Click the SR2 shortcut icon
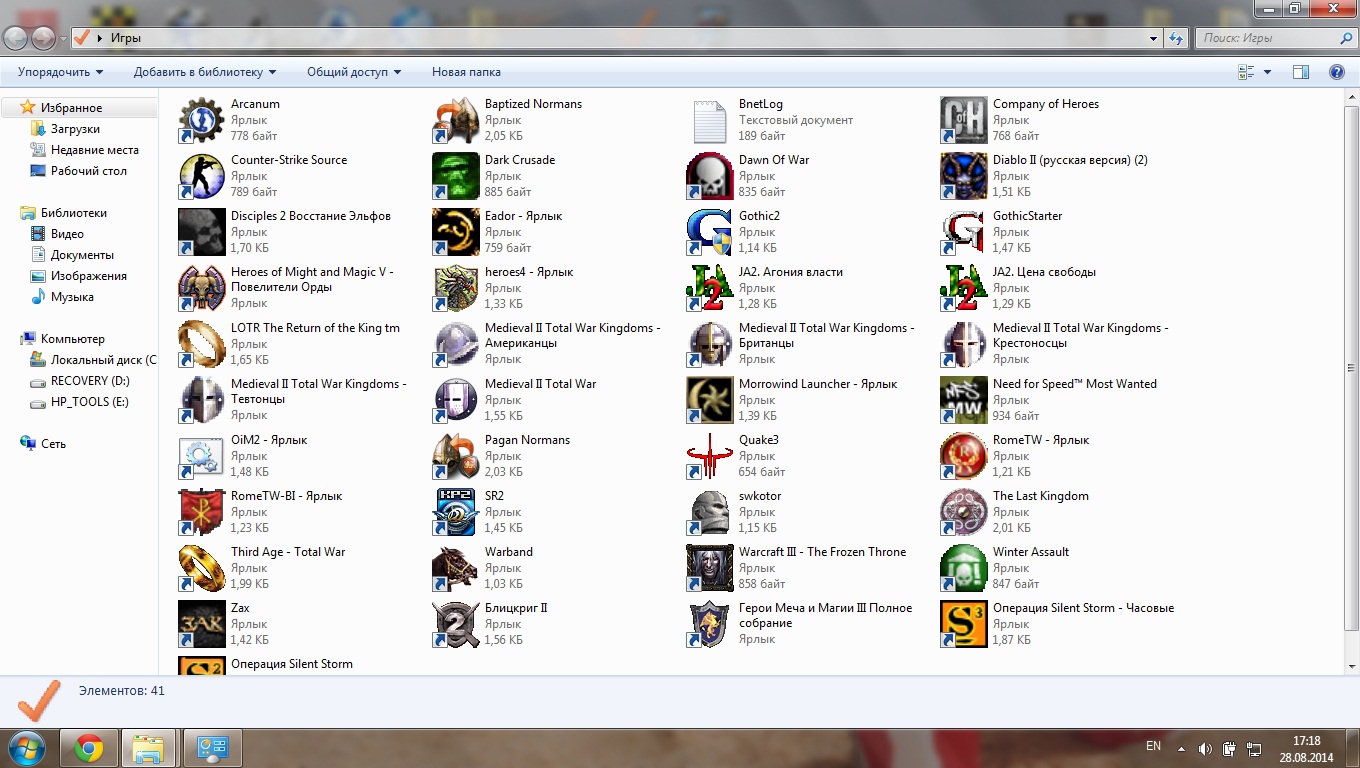 (456, 512)
